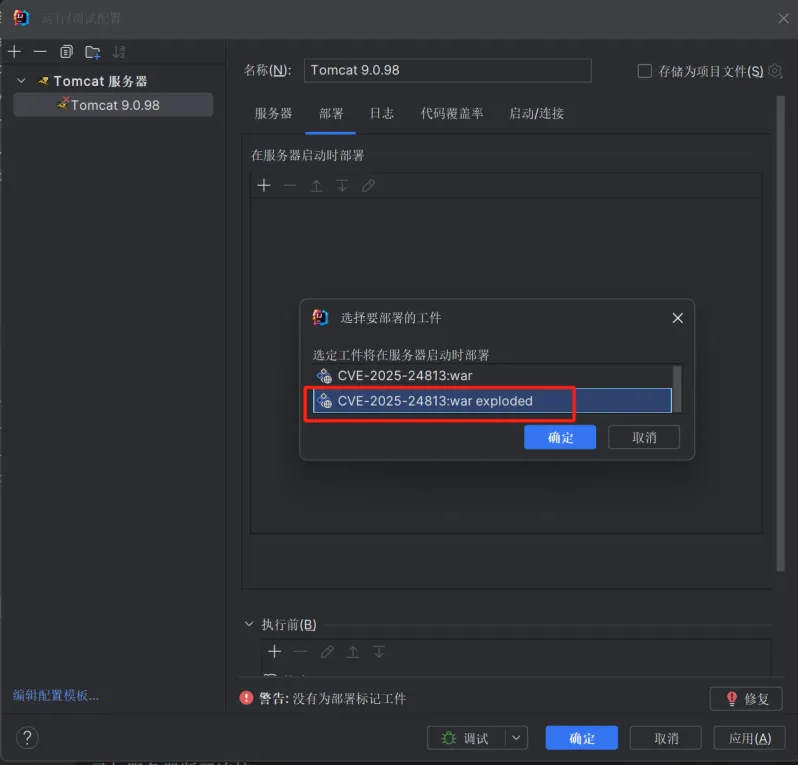Click artifact icon beside CVE-2025-24813:war
This screenshot has width=798, height=765.
click(324, 376)
